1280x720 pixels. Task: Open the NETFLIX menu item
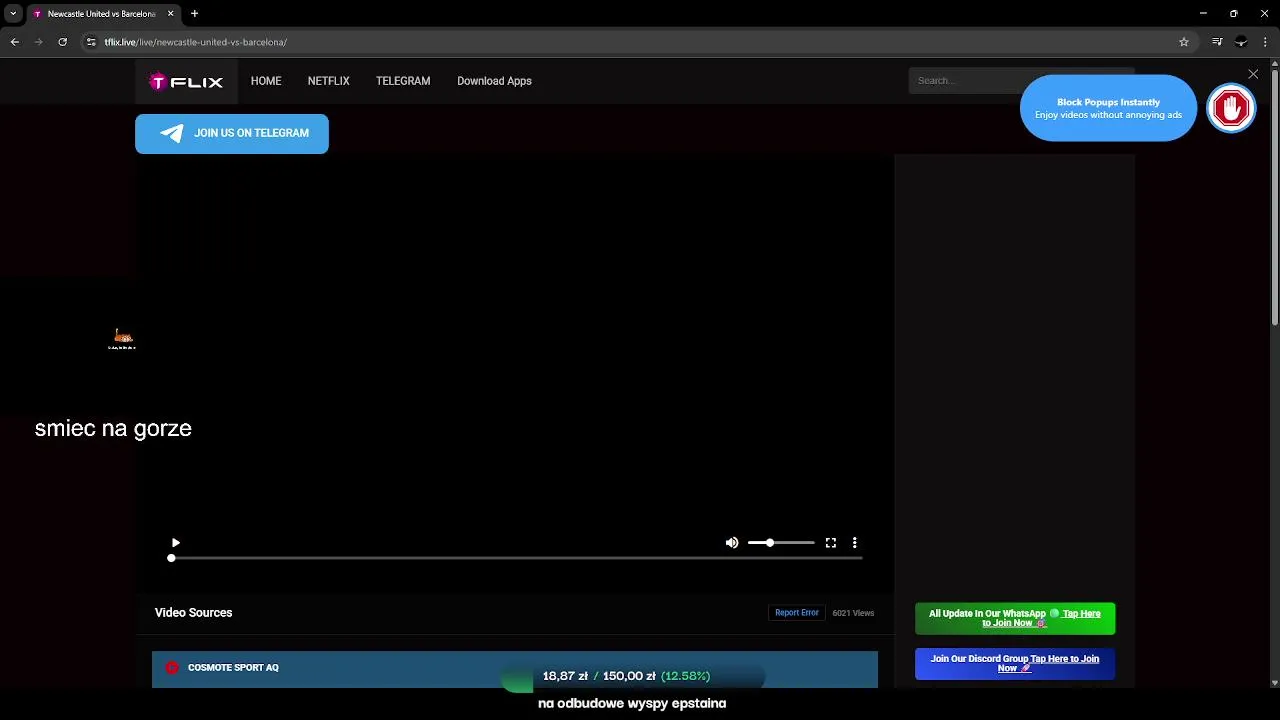click(x=328, y=81)
